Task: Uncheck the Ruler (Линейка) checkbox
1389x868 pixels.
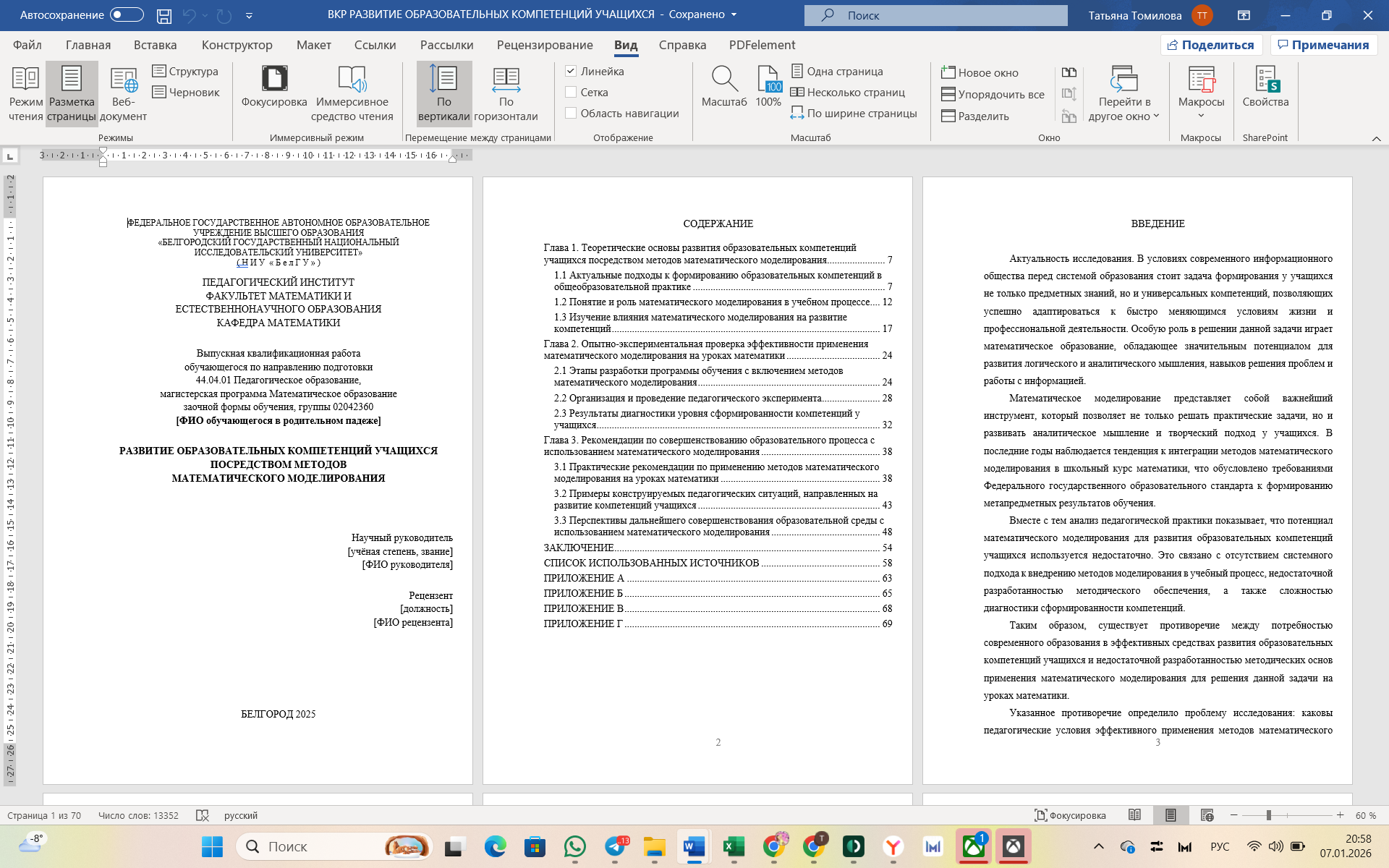Action: (x=571, y=71)
